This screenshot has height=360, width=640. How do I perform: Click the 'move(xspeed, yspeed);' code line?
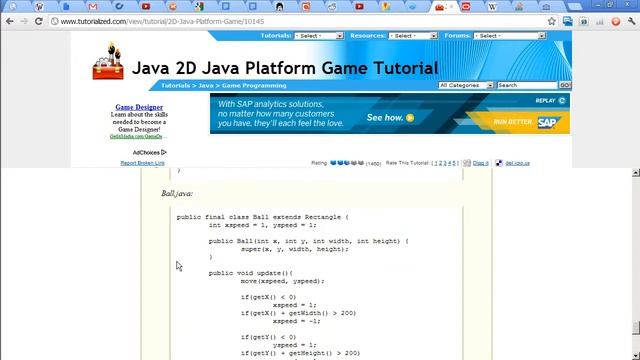(x=282, y=281)
